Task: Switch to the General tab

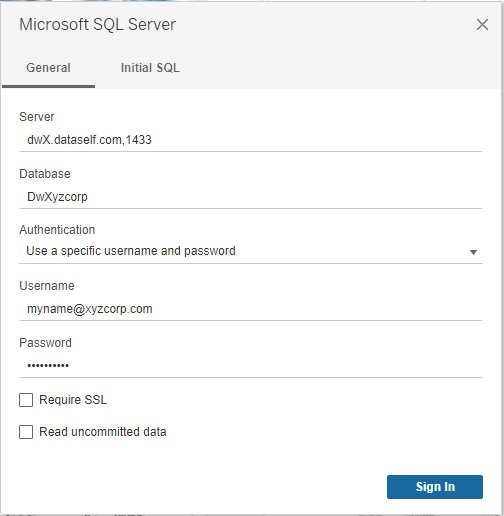Action: [x=48, y=68]
